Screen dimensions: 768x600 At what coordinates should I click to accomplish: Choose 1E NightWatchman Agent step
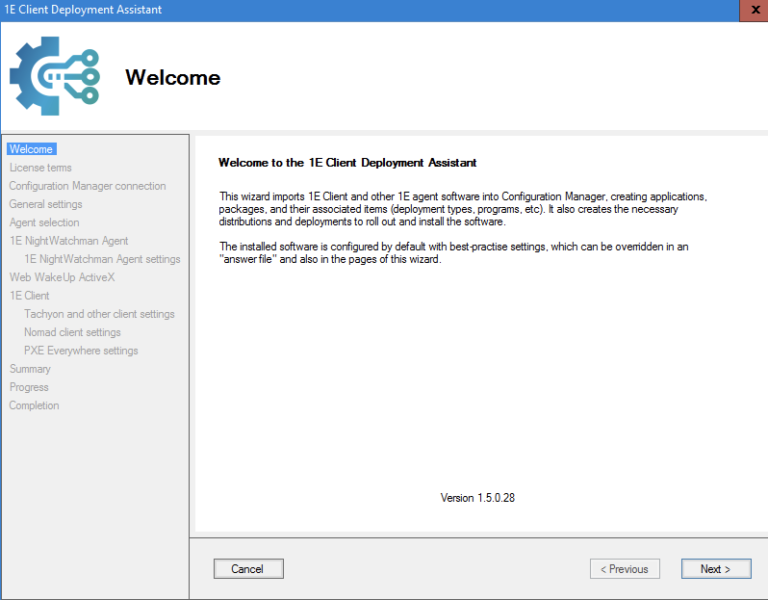coord(68,241)
